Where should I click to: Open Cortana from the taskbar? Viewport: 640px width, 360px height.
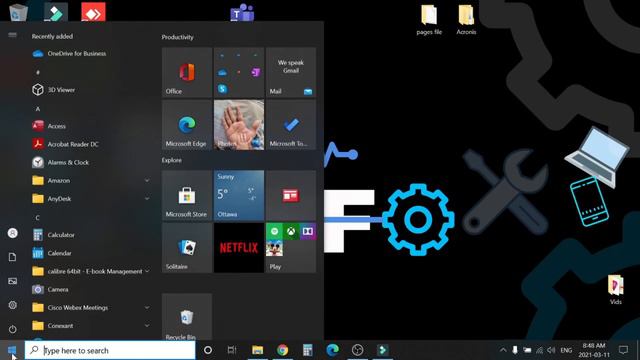click(x=208, y=350)
